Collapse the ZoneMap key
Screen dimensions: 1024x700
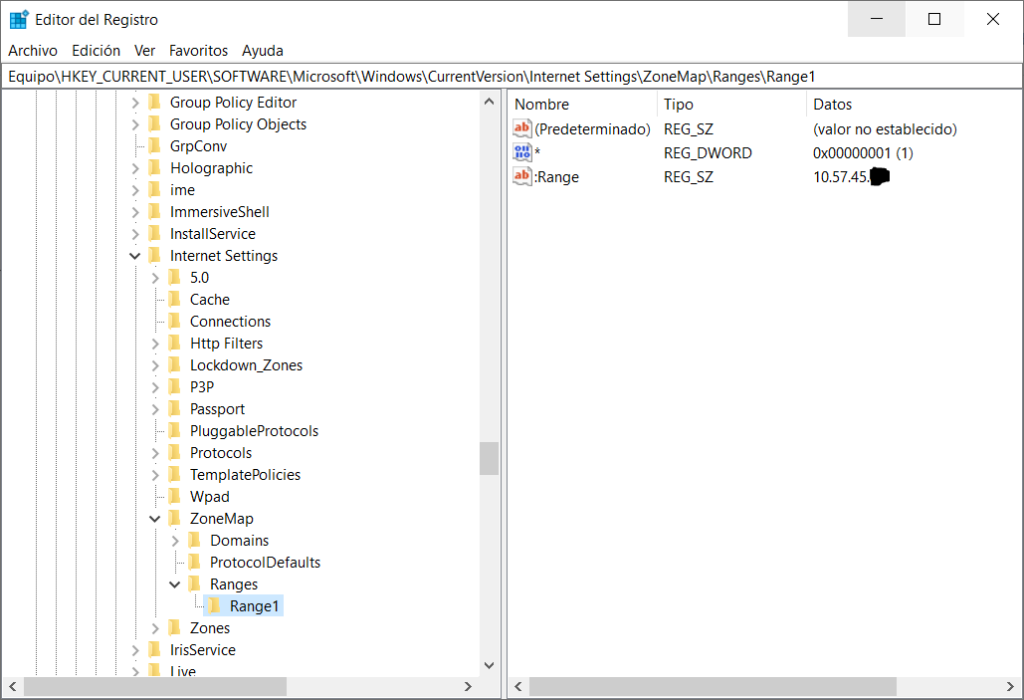tap(155, 519)
